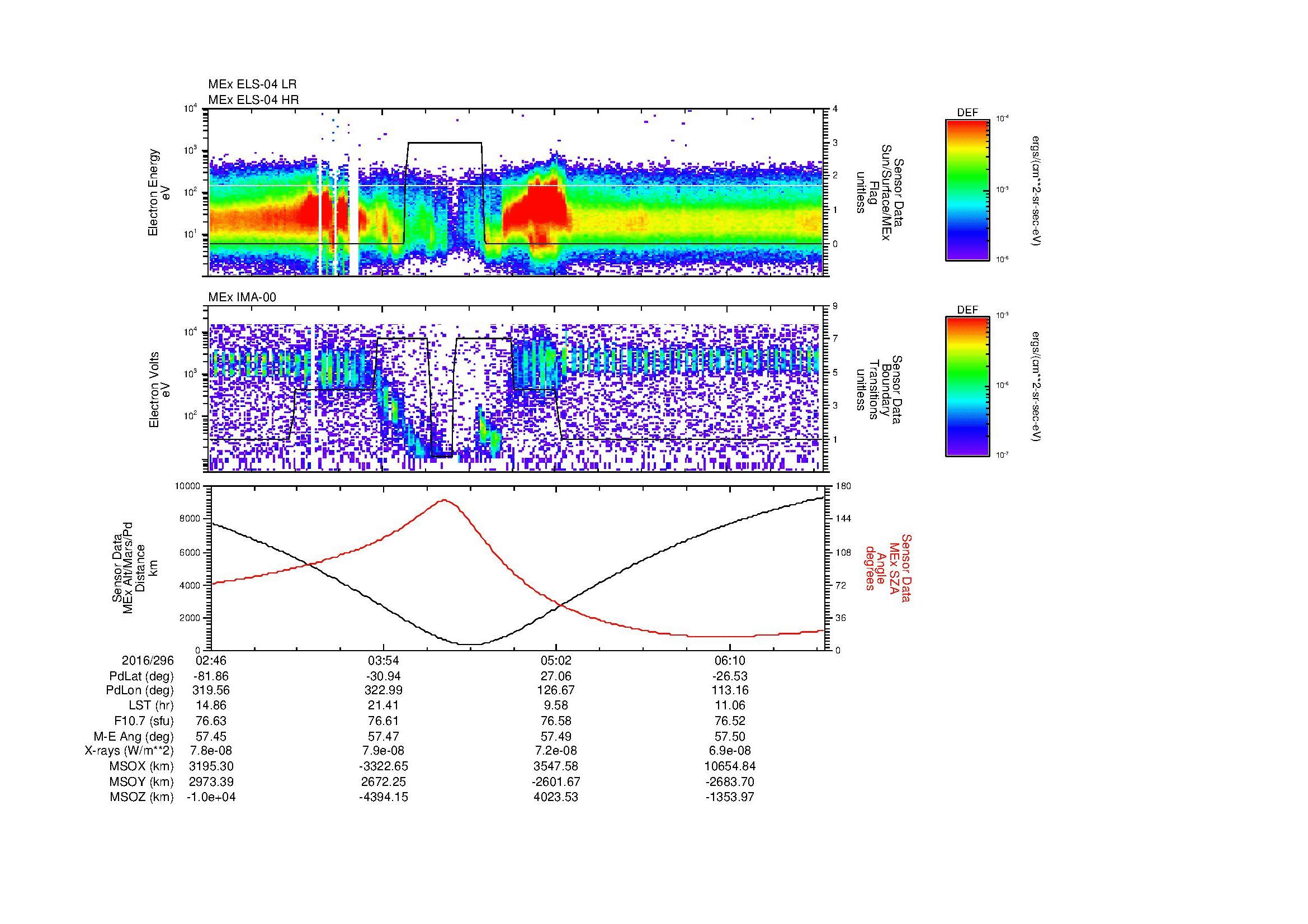The image size is (1308, 924).
Task: Click the 'MSOX (km)' row label
Action: pos(141,767)
